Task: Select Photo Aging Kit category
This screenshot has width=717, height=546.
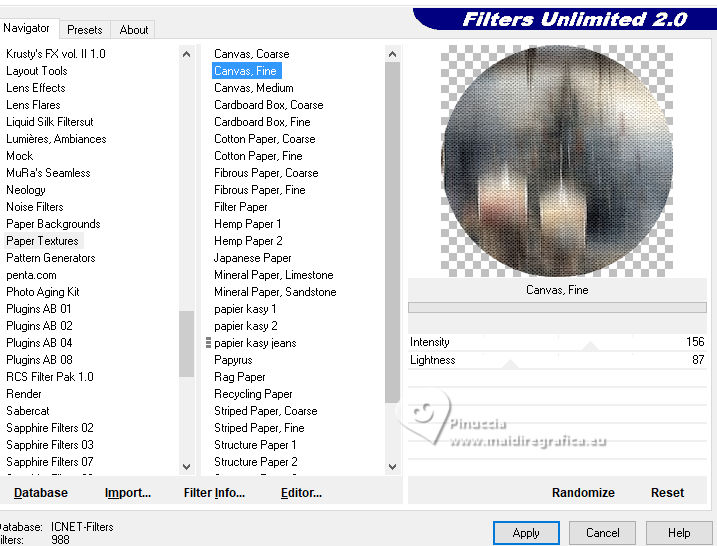Action: point(43,292)
